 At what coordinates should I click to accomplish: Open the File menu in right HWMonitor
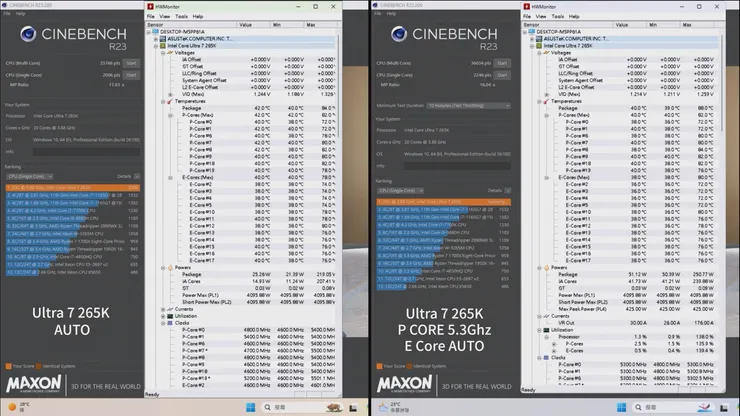tap(527, 17)
